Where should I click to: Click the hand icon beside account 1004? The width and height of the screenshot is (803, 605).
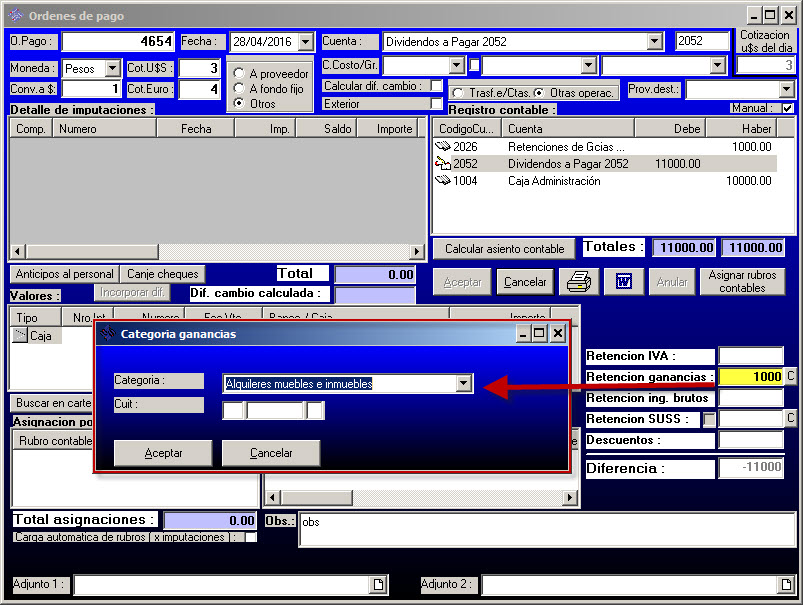click(443, 181)
